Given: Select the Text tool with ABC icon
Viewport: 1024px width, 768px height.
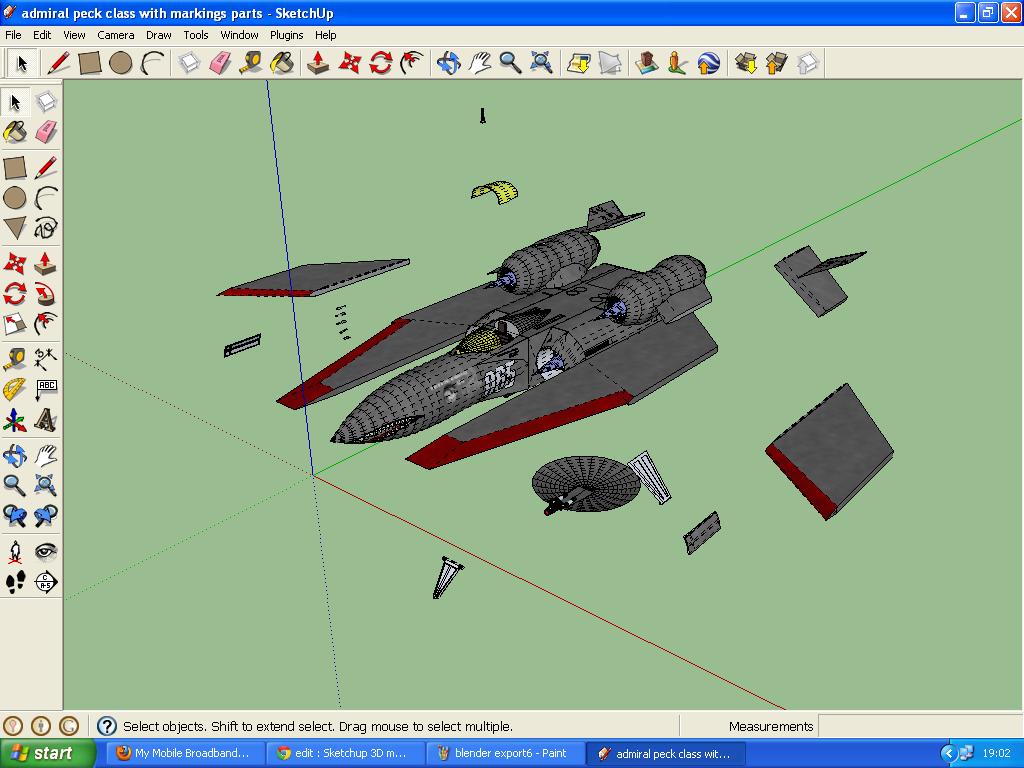Looking at the screenshot, I should 44,387.
